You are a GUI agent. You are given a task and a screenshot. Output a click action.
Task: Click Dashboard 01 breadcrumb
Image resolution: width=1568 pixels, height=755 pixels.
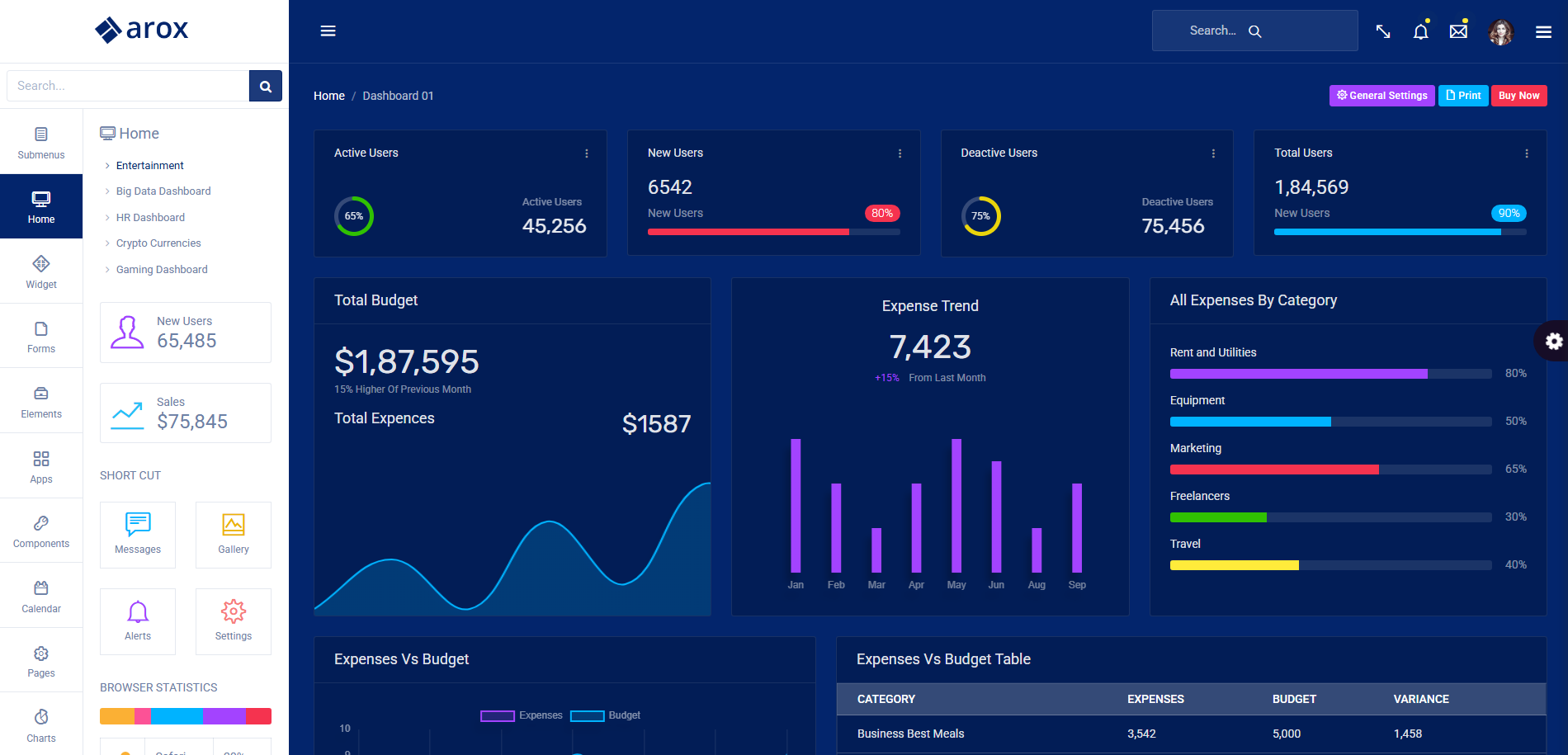pos(398,96)
